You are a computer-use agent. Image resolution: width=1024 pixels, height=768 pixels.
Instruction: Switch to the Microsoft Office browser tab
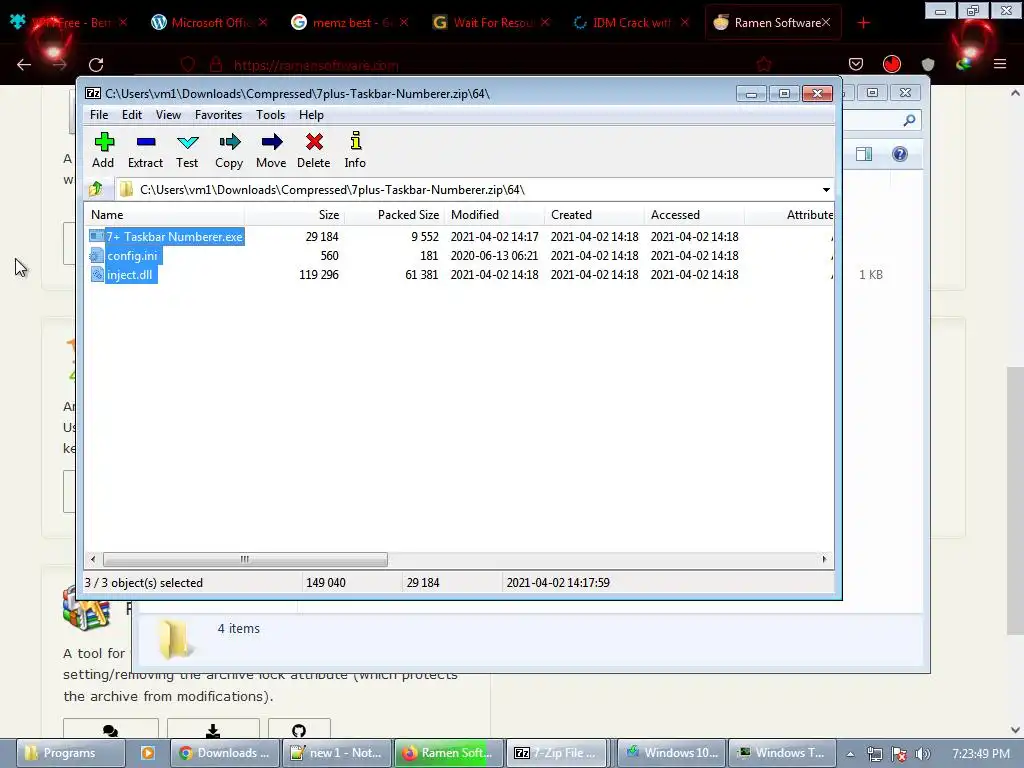209,23
